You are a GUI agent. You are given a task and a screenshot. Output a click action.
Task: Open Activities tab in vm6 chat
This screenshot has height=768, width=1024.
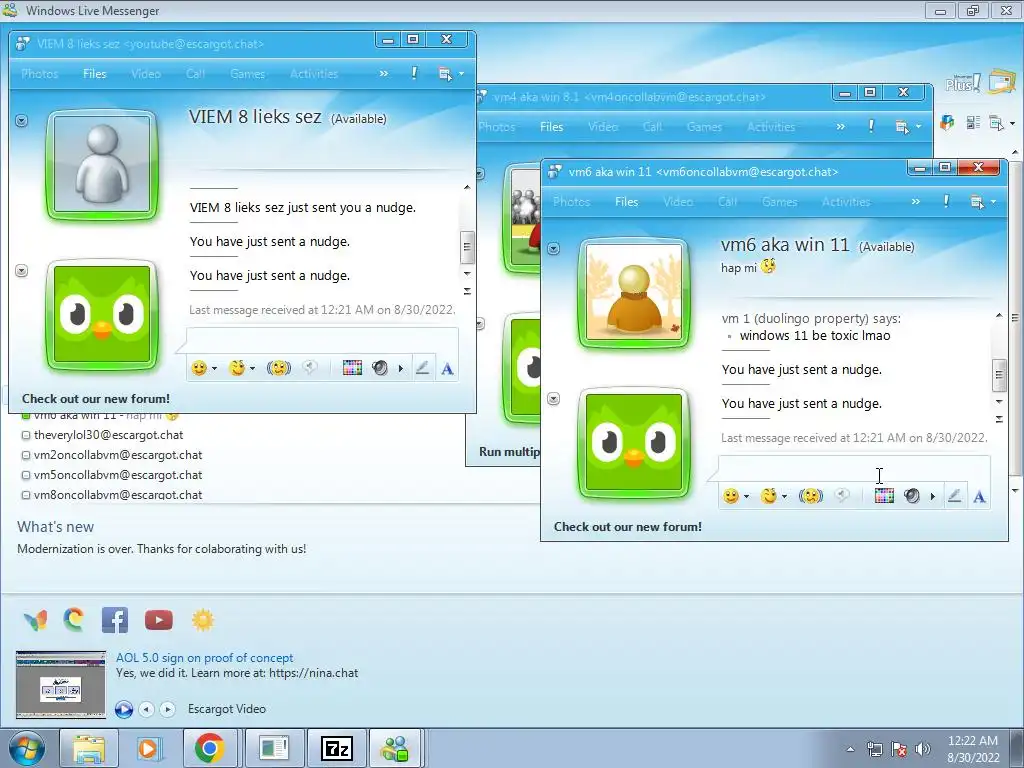pos(846,202)
